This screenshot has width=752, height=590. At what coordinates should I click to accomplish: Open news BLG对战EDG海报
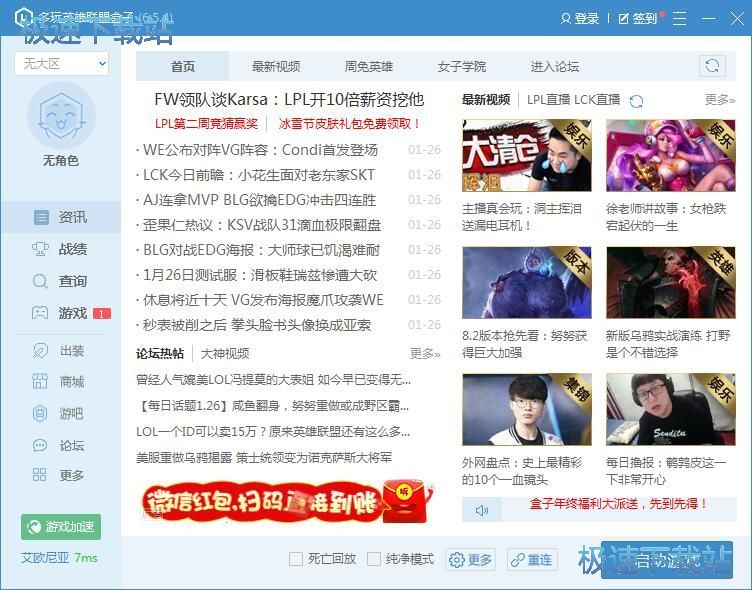pyautogui.click(x=261, y=250)
